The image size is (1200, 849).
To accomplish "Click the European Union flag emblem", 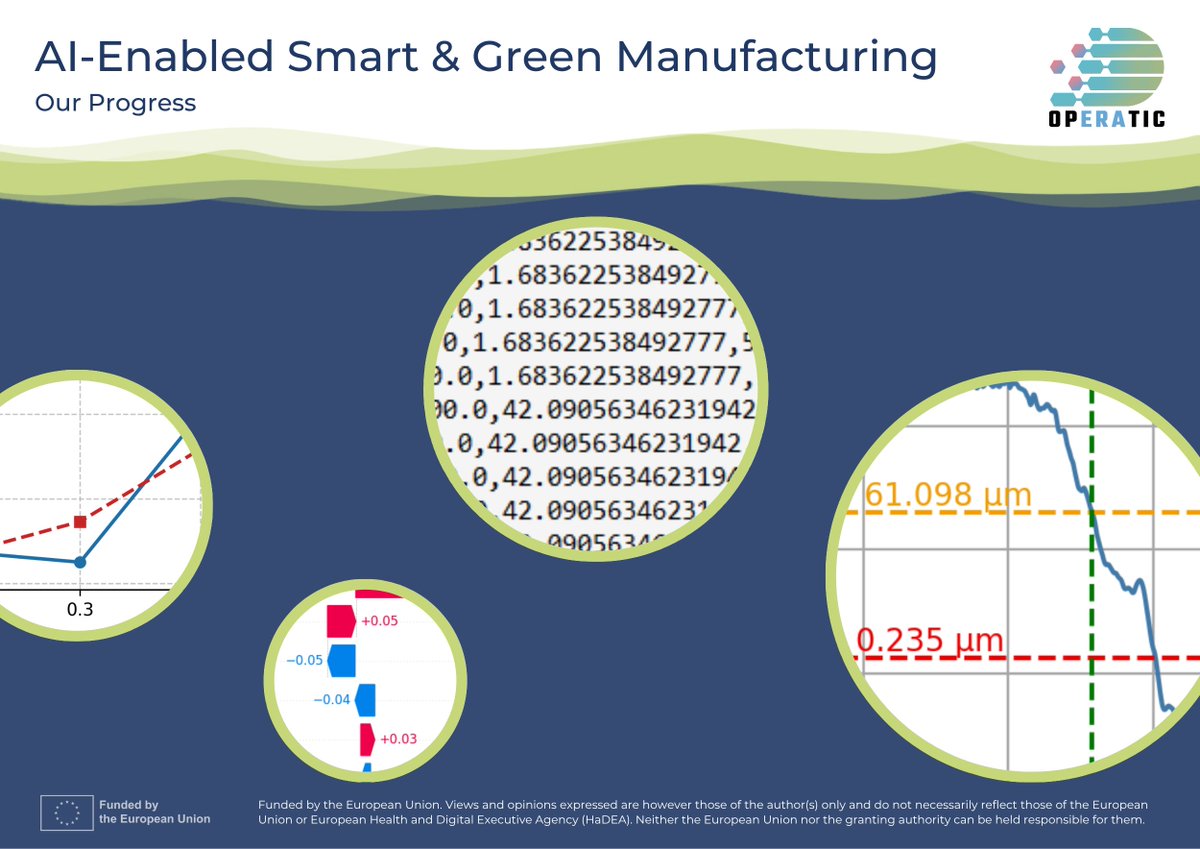I will tap(67, 812).
